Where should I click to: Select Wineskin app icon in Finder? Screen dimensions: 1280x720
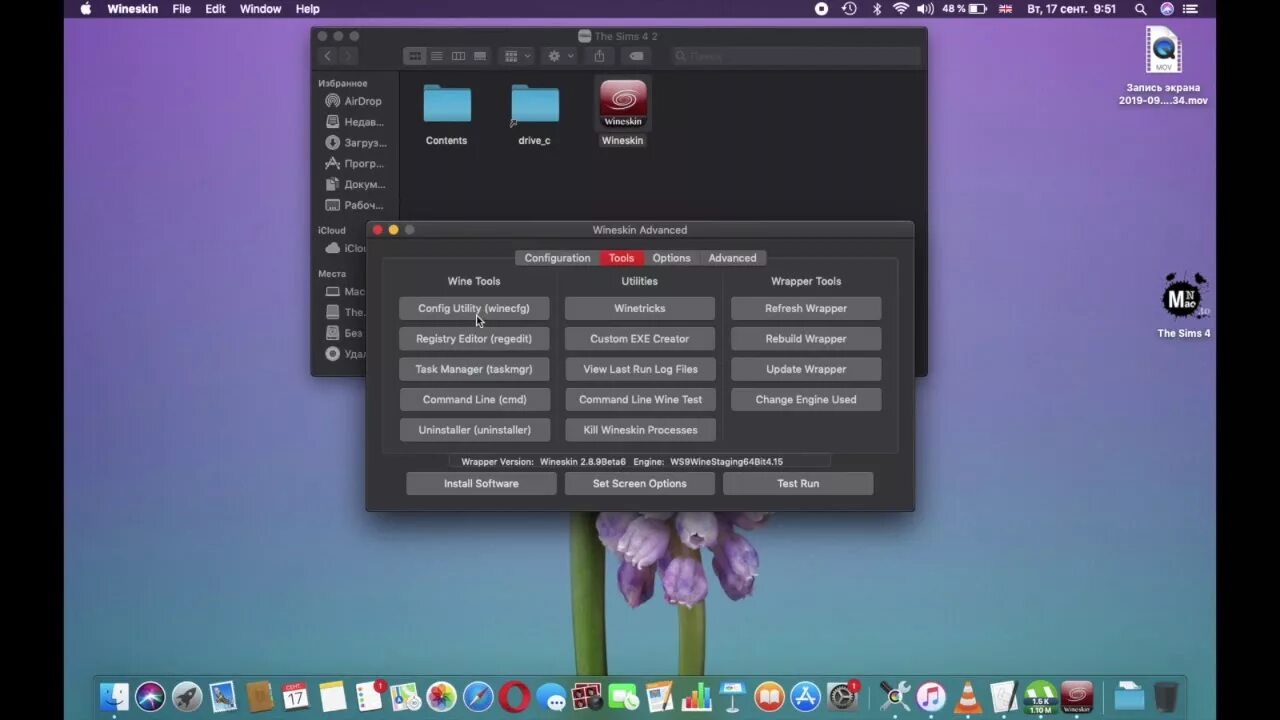click(622, 113)
